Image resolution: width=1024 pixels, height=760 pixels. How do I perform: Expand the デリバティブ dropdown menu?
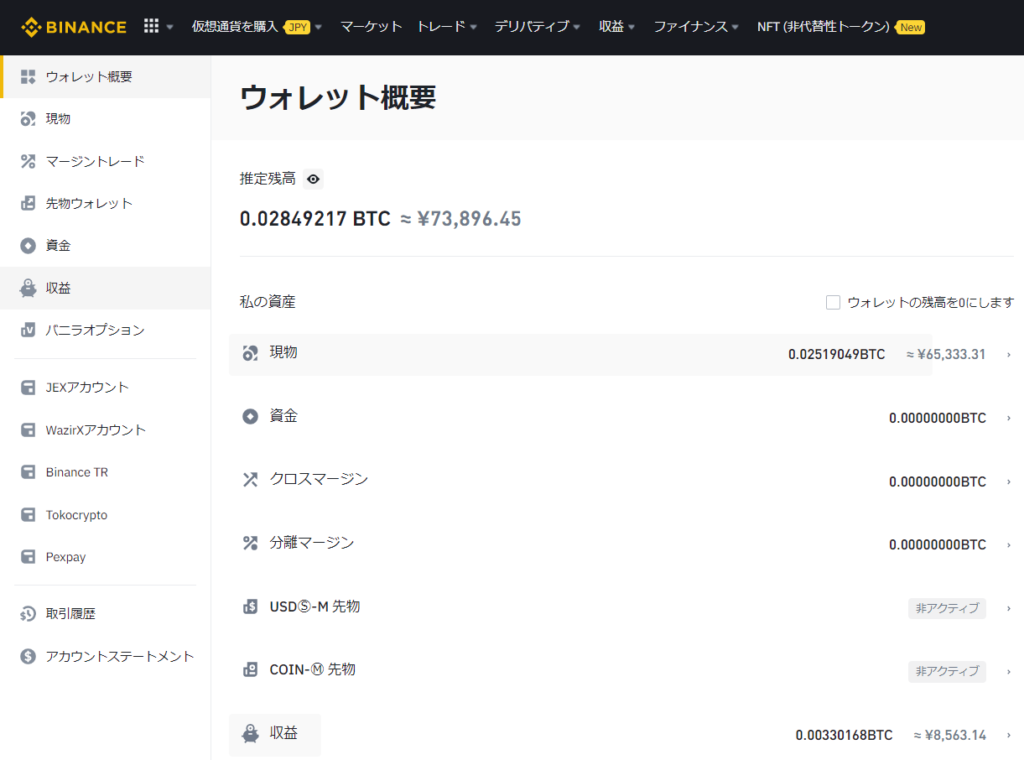(x=537, y=27)
